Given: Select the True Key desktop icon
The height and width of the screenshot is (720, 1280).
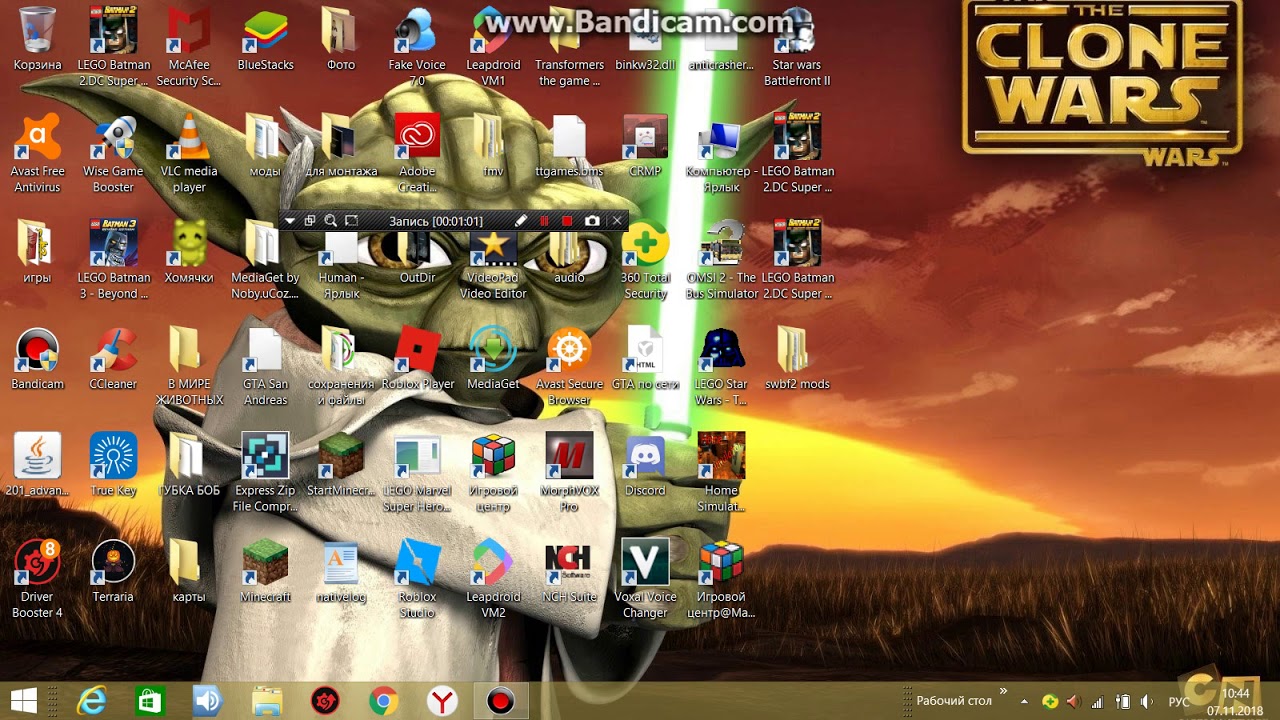Looking at the screenshot, I should point(113,465).
